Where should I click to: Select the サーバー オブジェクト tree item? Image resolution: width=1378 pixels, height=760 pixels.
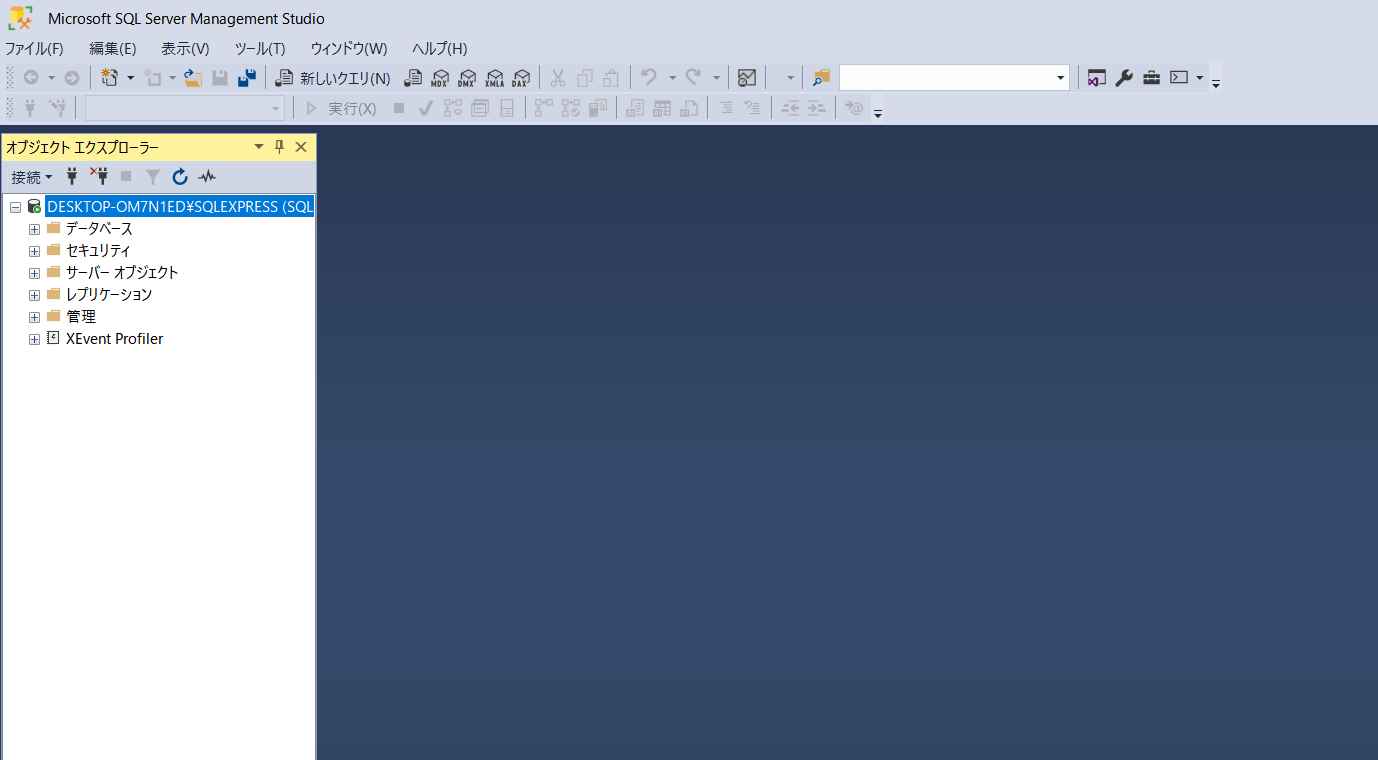[x=122, y=273]
